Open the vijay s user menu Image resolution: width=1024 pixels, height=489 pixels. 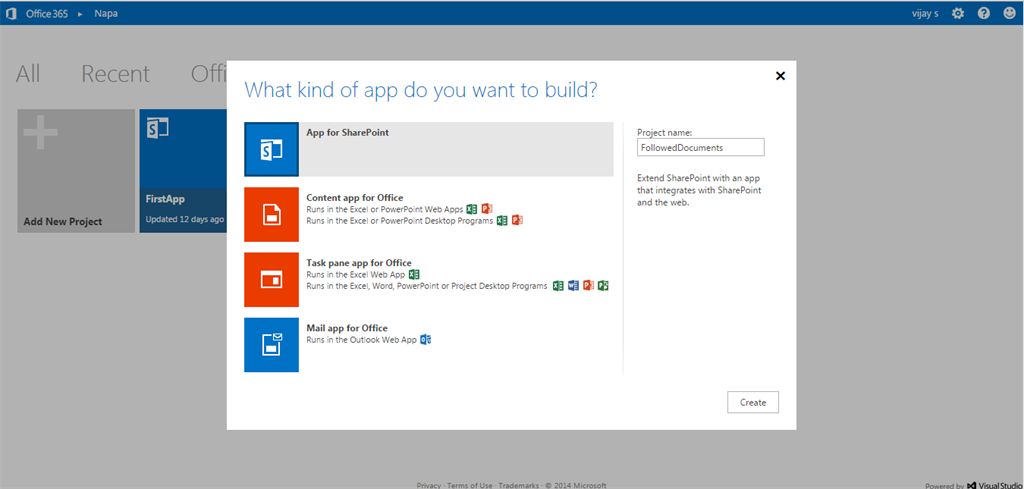(x=925, y=13)
